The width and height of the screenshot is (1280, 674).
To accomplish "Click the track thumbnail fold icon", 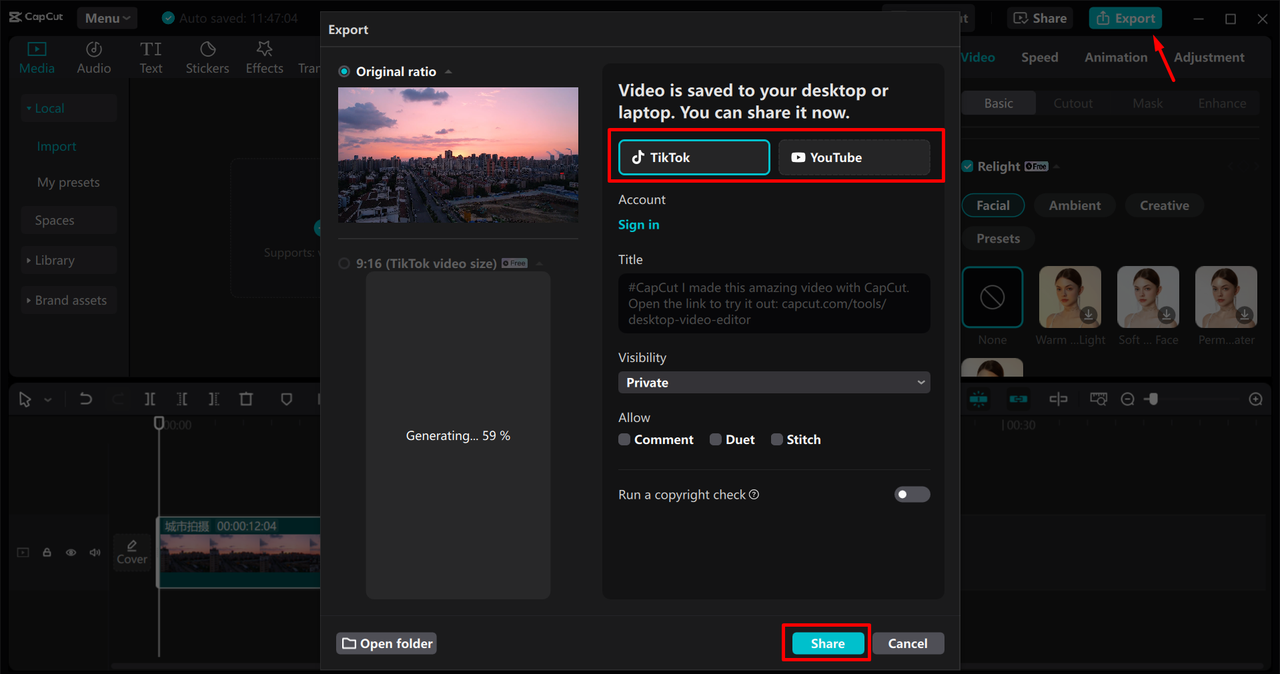I will pyautogui.click(x=23, y=552).
